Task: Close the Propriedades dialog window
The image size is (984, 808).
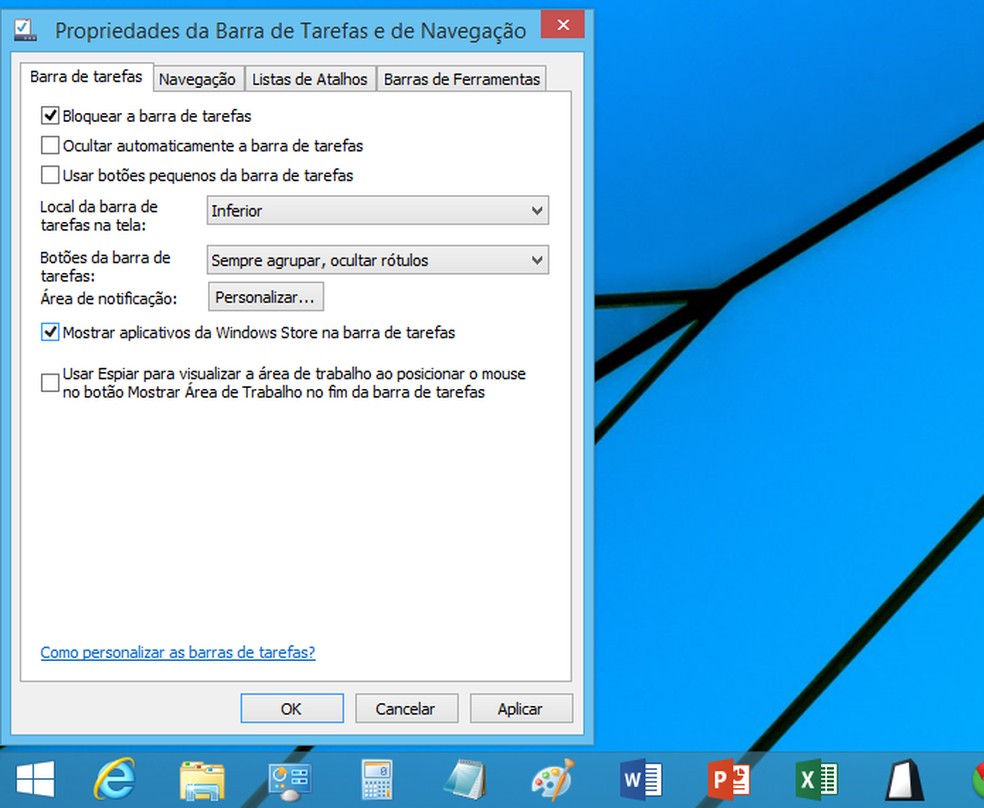Action: pos(563,25)
